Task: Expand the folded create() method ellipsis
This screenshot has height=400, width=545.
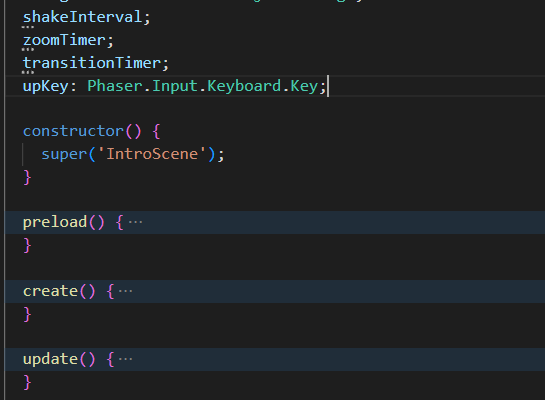Action: (125, 291)
